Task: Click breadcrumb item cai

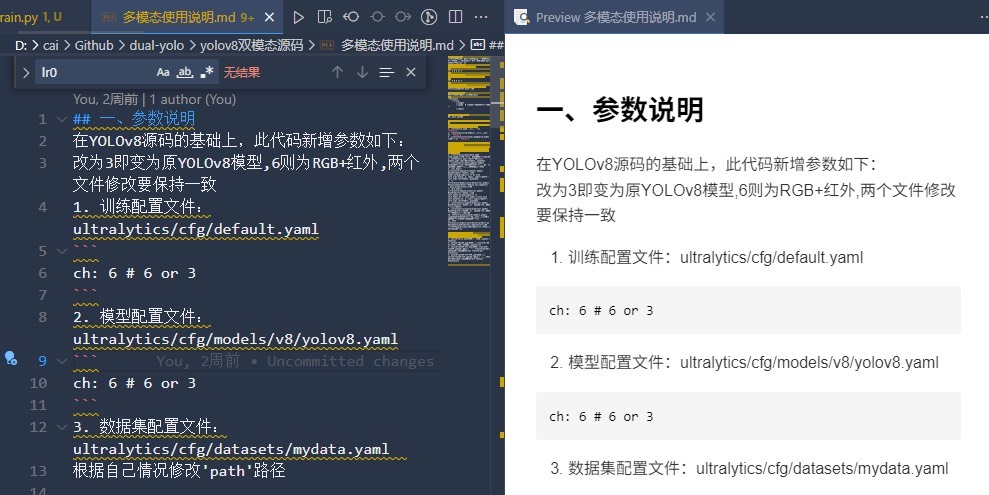Action: point(51,45)
